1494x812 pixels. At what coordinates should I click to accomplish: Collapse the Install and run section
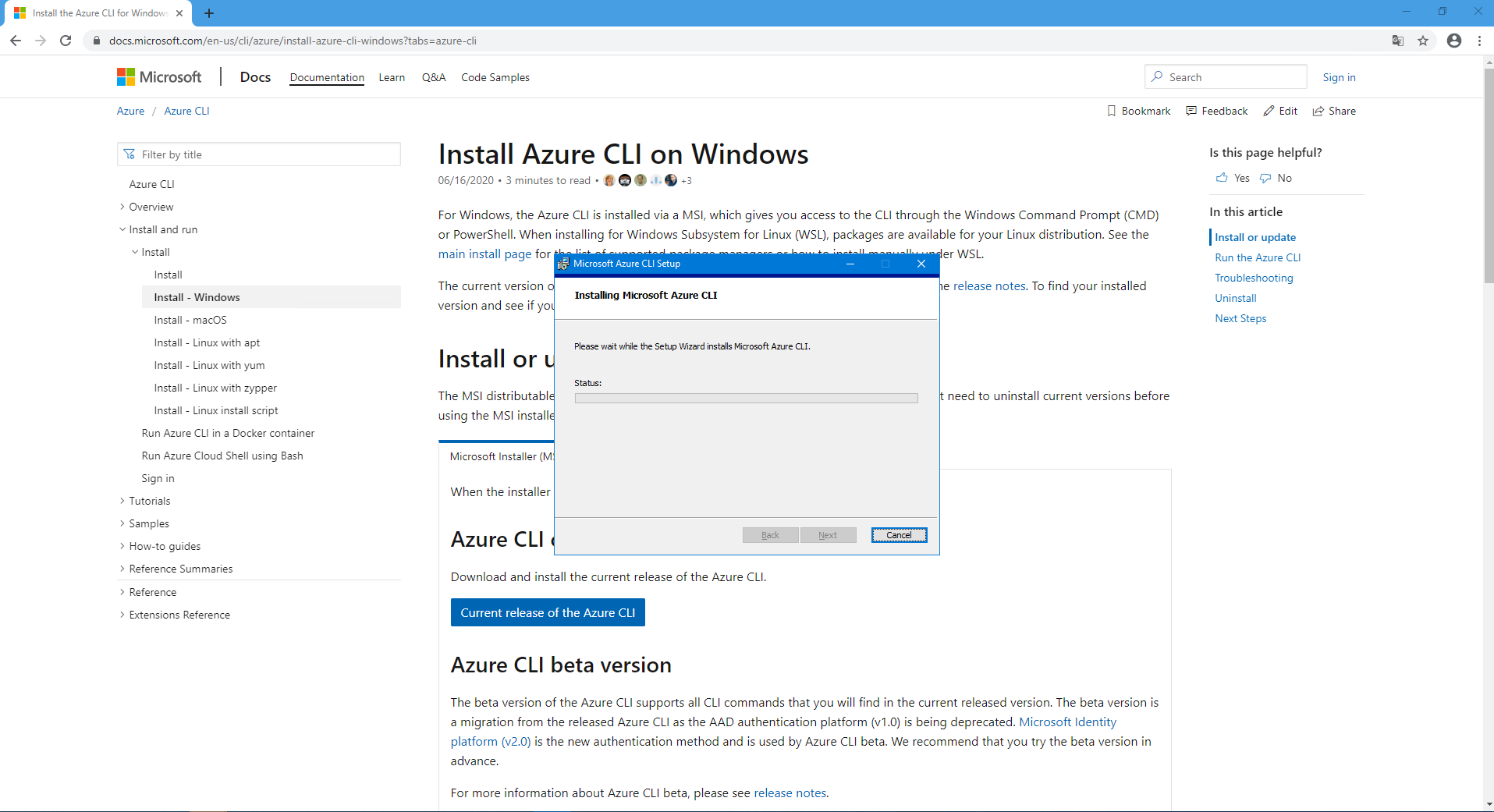click(122, 229)
